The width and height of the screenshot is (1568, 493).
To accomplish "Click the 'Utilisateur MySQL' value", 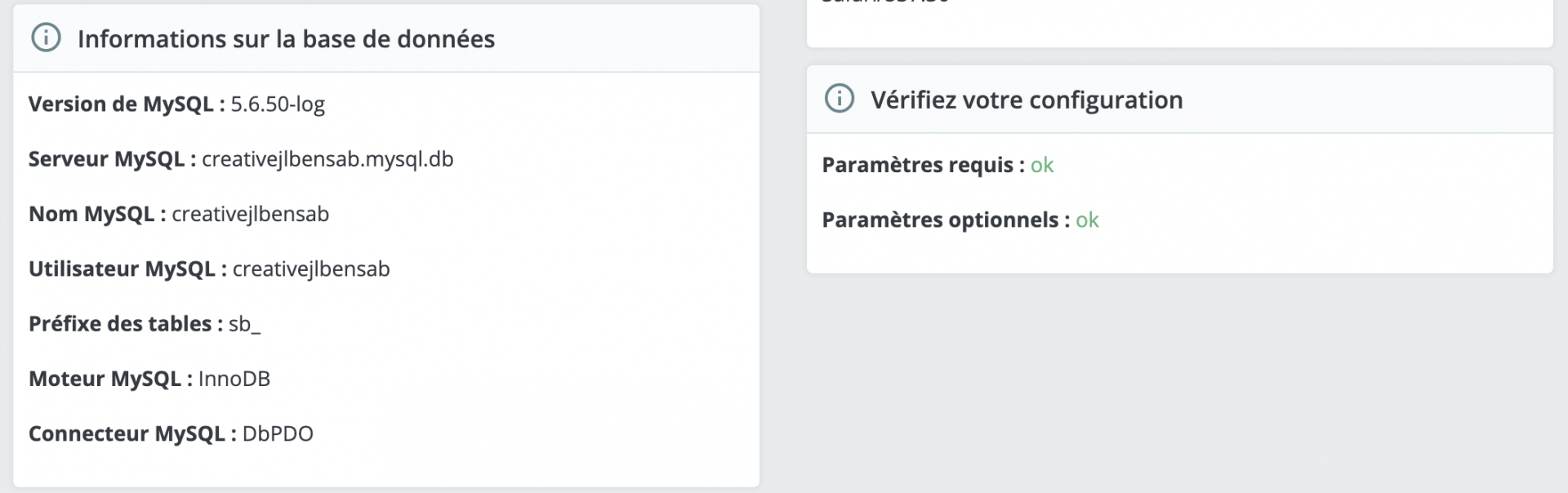I will [311, 269].
